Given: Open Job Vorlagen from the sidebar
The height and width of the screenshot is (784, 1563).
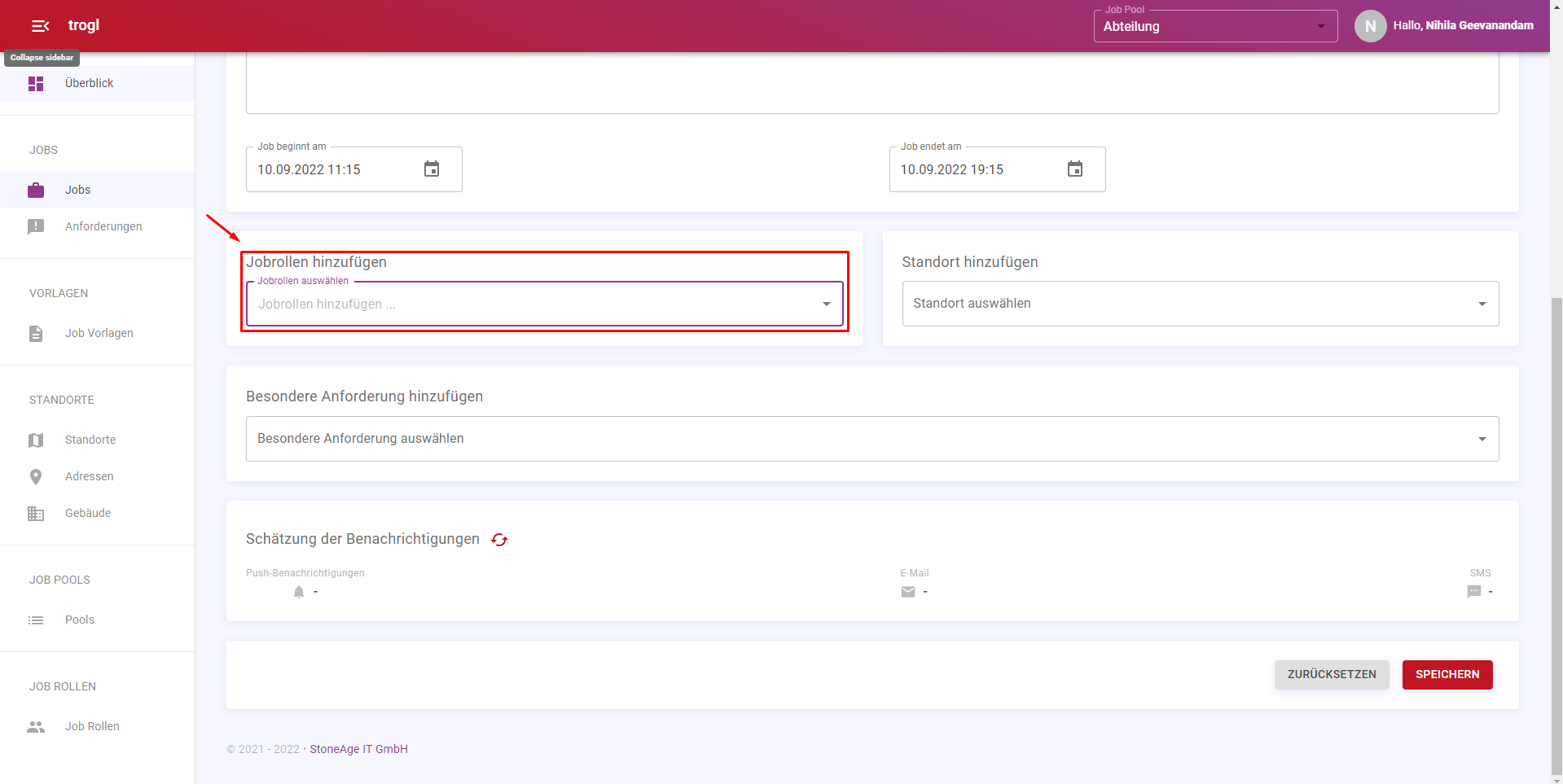Looking at the screenshot, I should point(99,333).
